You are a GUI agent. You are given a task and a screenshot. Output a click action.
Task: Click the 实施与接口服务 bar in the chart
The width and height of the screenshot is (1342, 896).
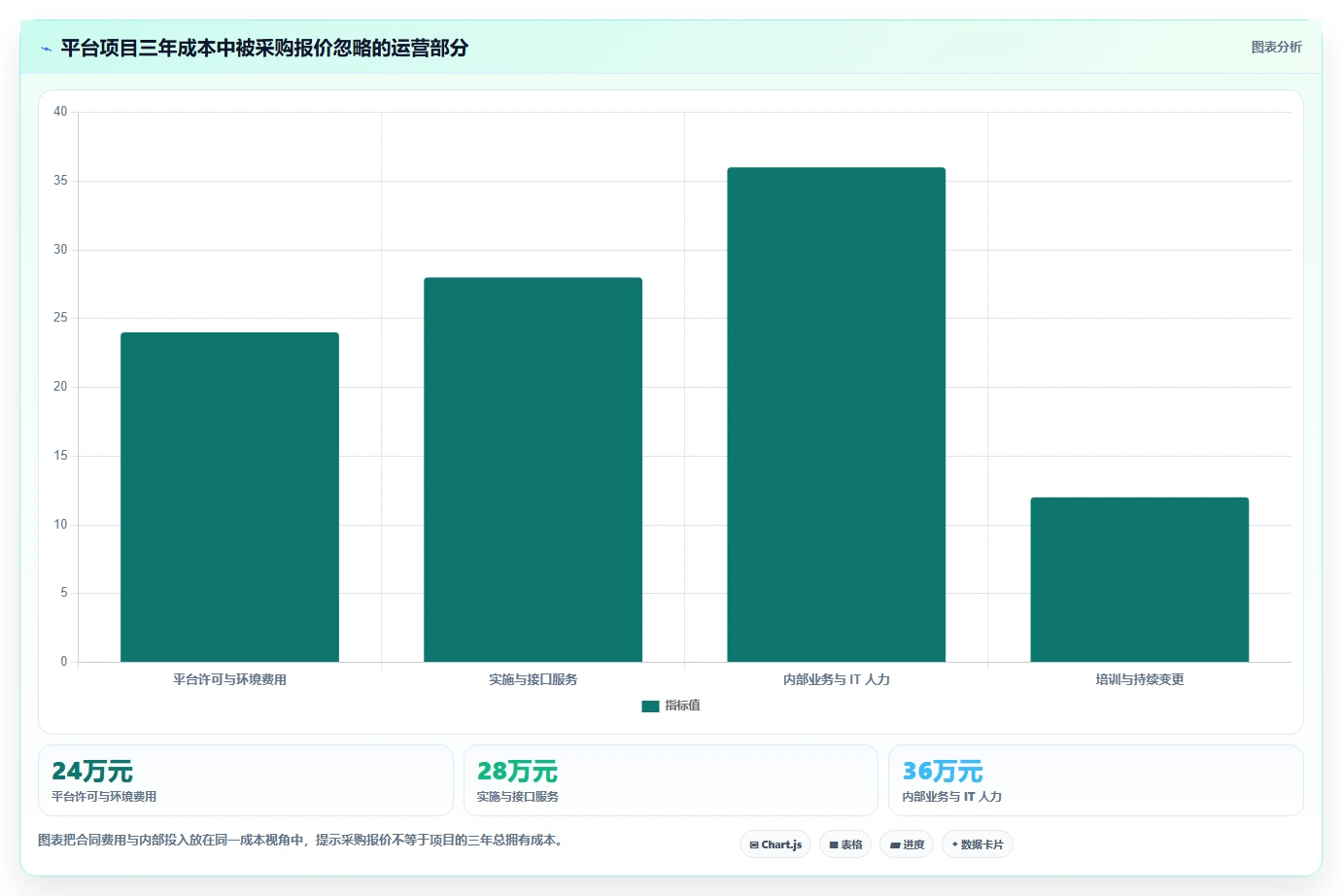point(533,470)
